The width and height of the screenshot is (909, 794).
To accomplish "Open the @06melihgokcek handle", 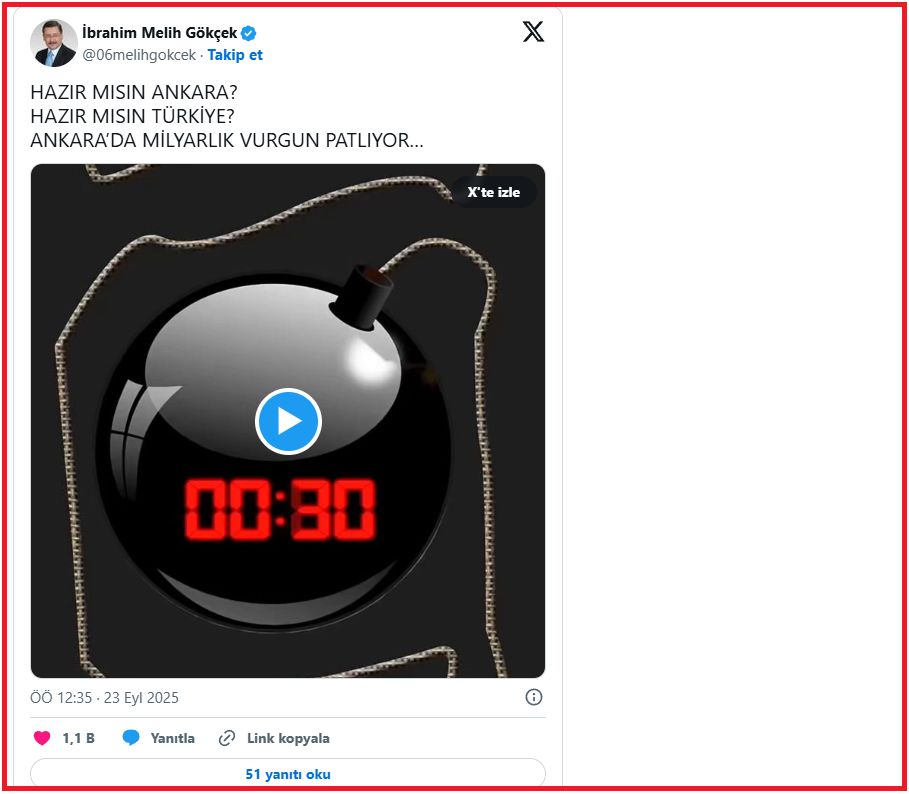I will [x=139, y=55].
